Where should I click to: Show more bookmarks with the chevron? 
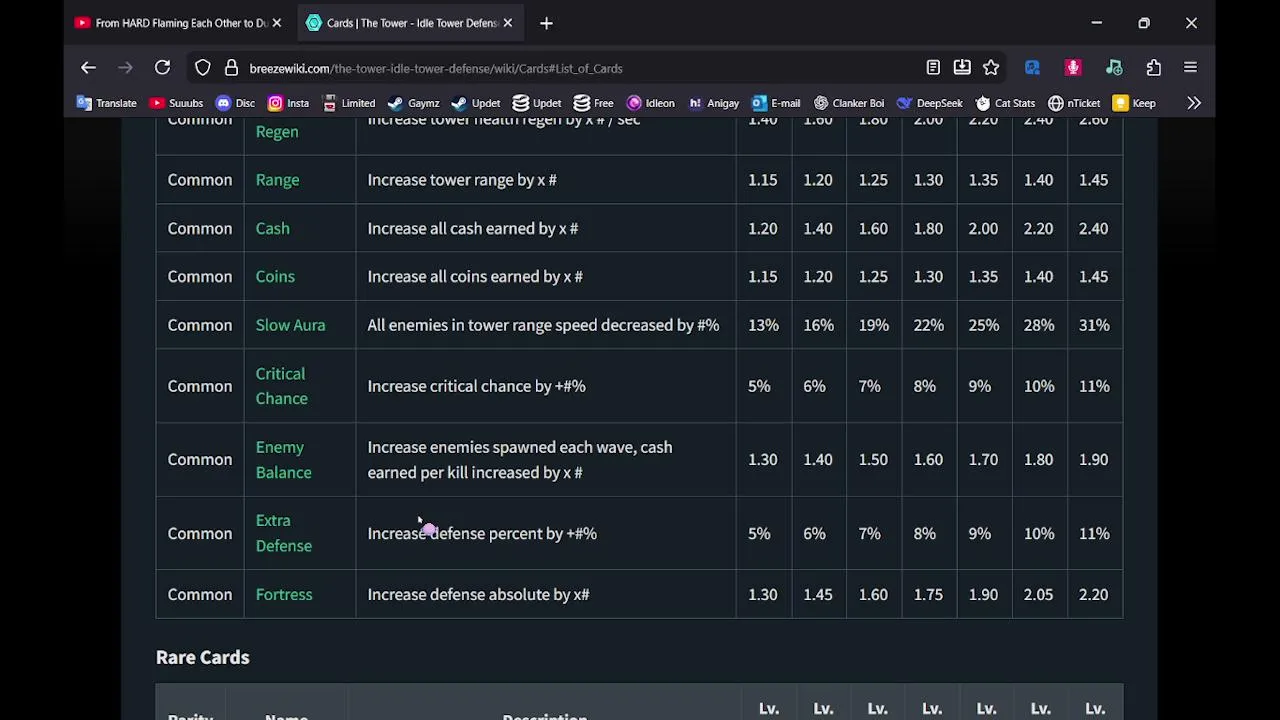click(1194, 103)
